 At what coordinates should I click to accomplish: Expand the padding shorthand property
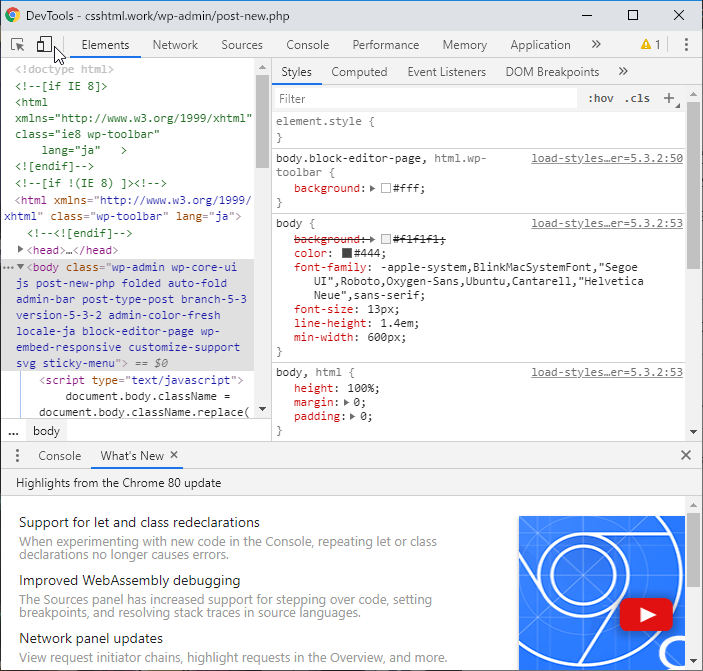(352, 416)
